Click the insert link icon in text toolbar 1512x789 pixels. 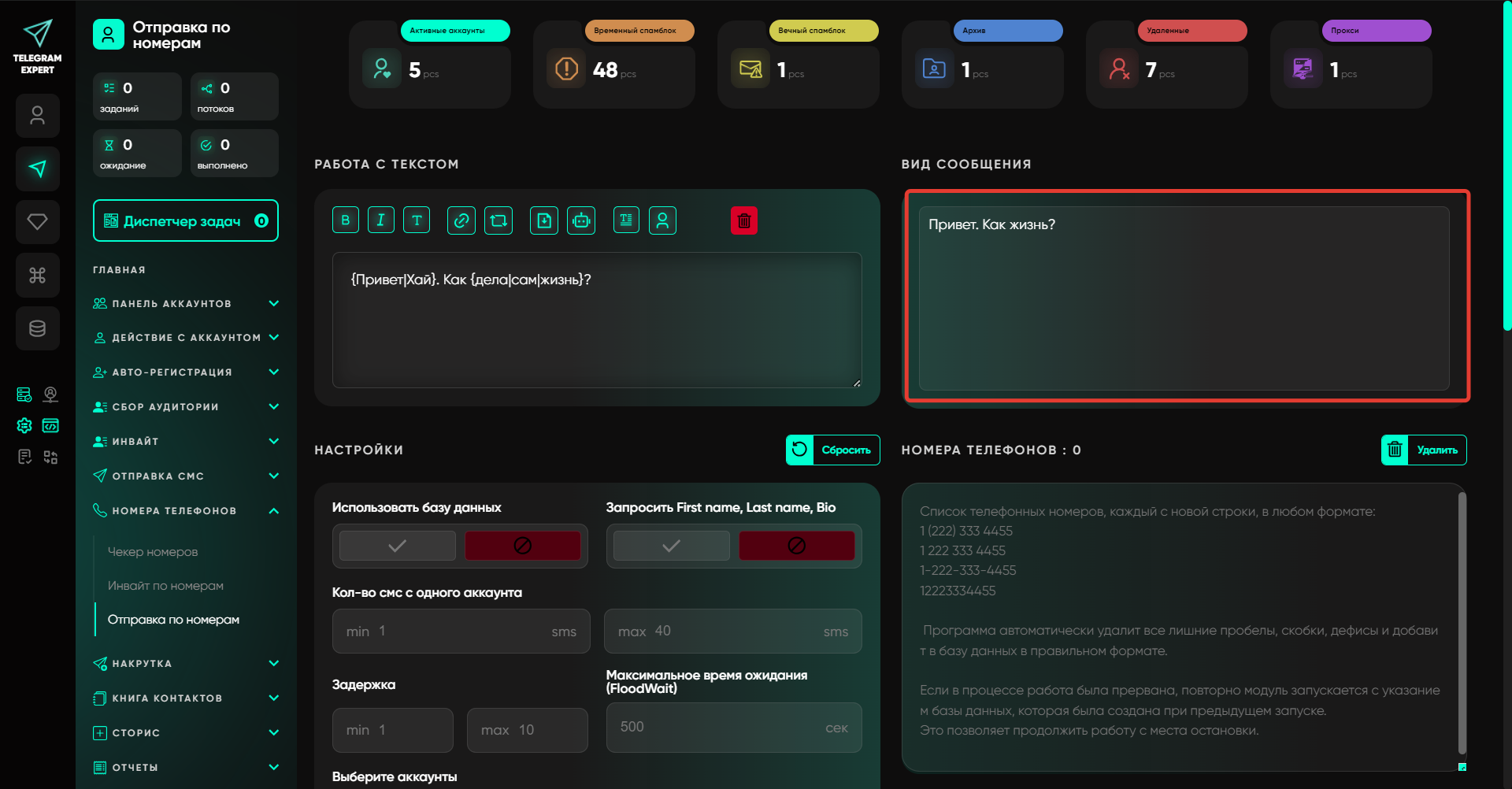click(x=461, y=220)
